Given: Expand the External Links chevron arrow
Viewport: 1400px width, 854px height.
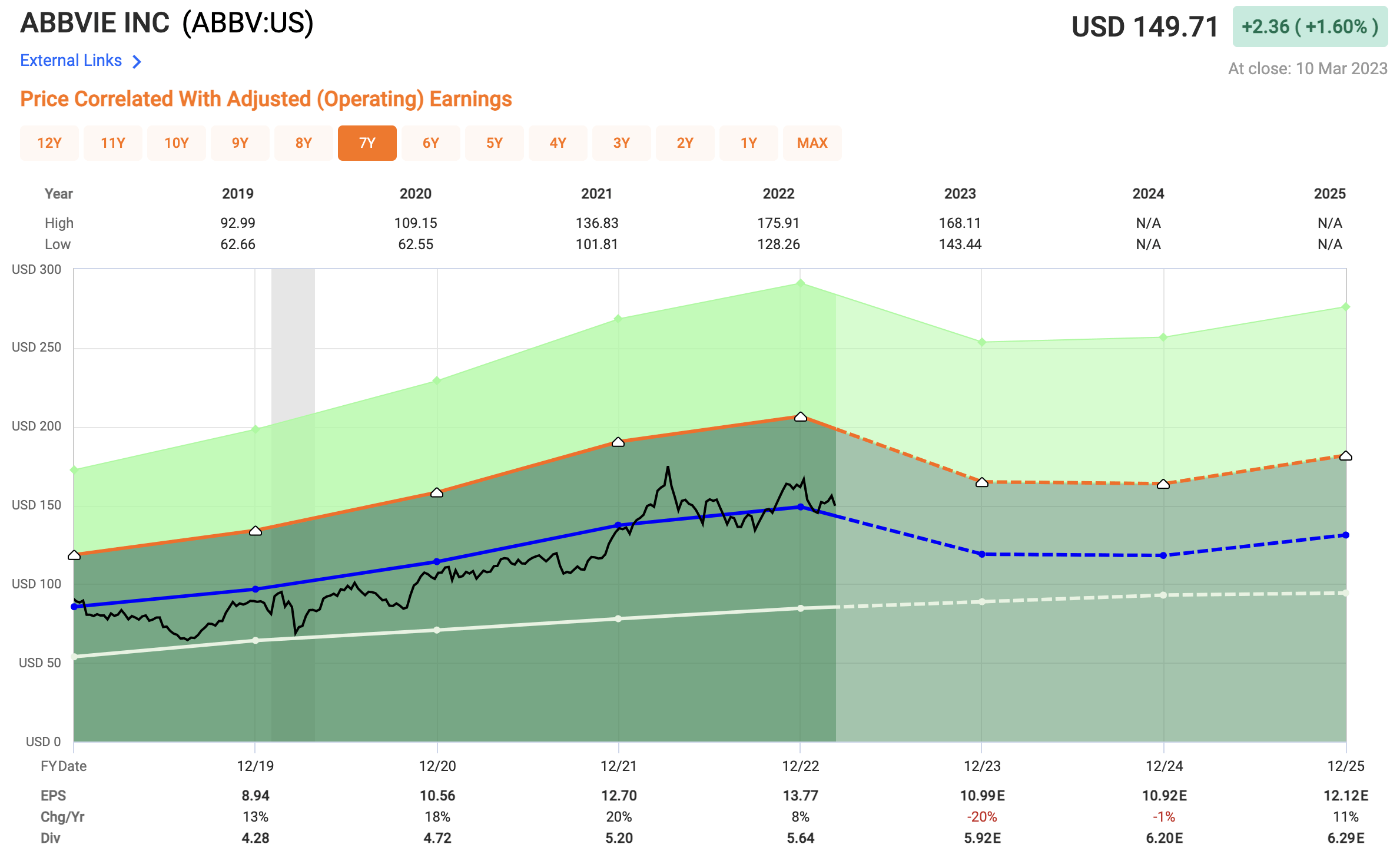Looking at the screenshot, I should (136, 61).
